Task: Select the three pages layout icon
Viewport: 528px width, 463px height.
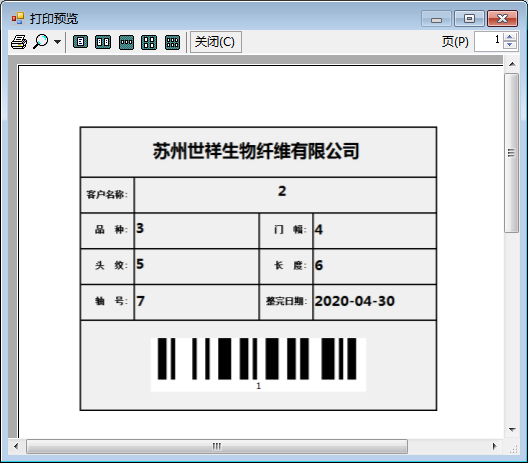Action: click(x=127, y=42)
